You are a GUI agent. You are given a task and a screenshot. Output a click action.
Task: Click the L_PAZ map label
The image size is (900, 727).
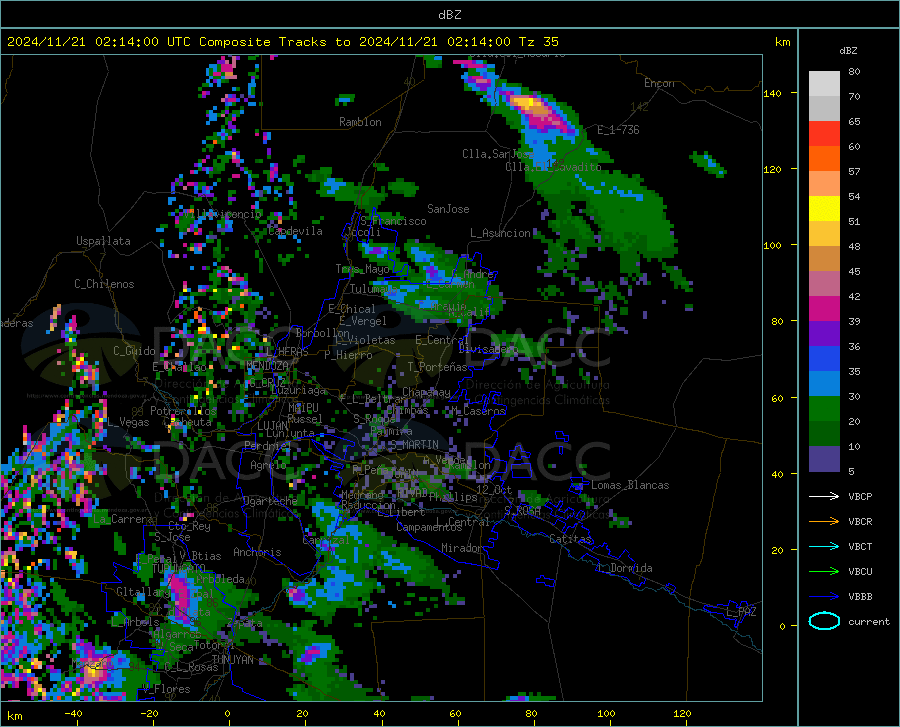(741, 612)
